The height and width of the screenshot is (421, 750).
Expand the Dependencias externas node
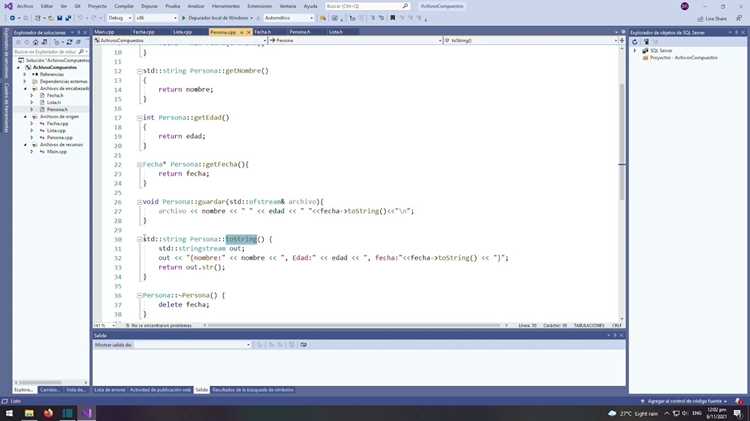click(x=25, y=81)
